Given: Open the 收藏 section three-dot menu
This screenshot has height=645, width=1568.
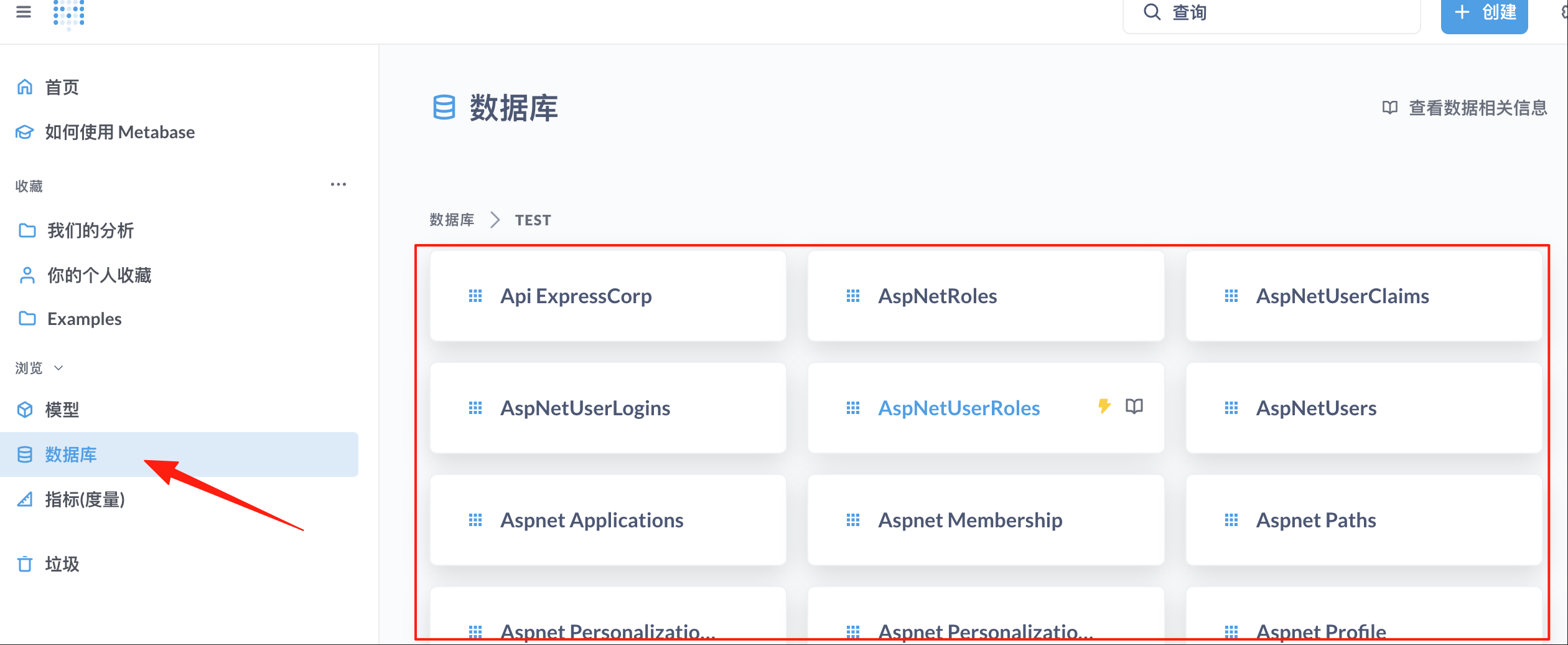Looking at the screenshot, I should [x=338, y=185].
